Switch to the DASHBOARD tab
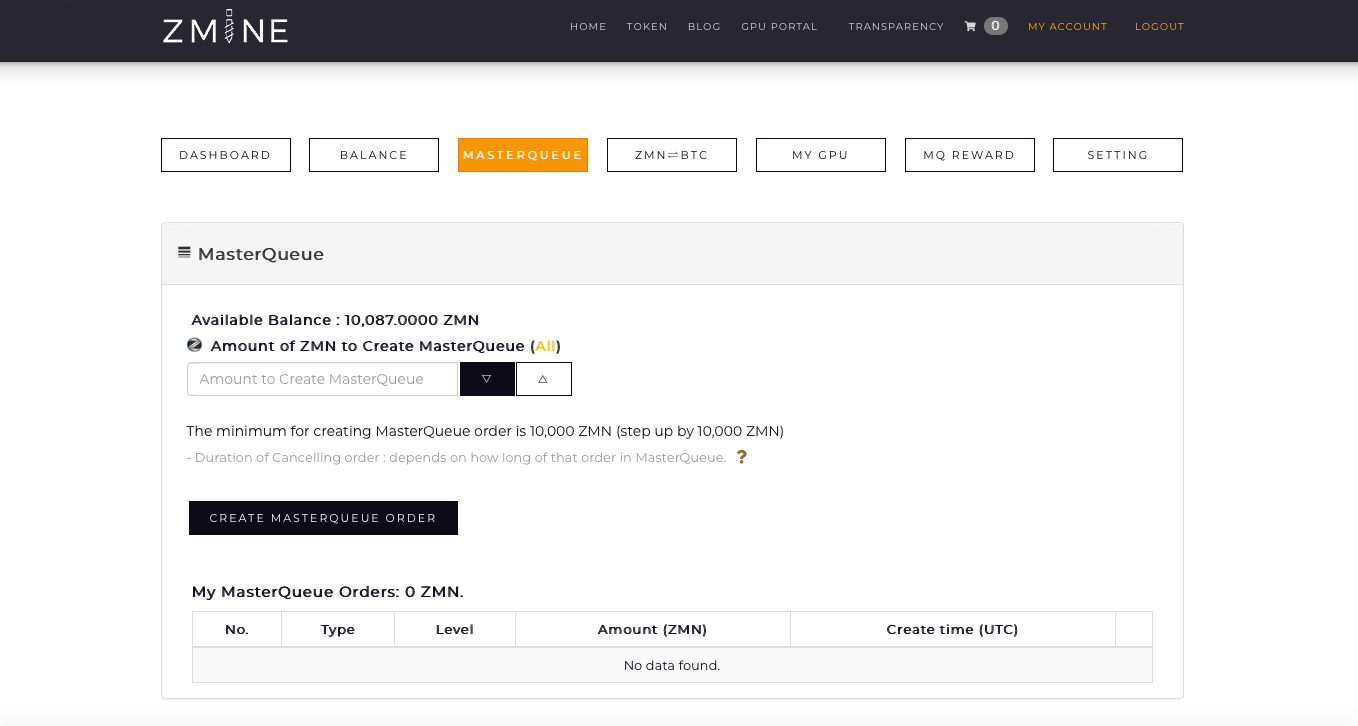 pos(226,155)
